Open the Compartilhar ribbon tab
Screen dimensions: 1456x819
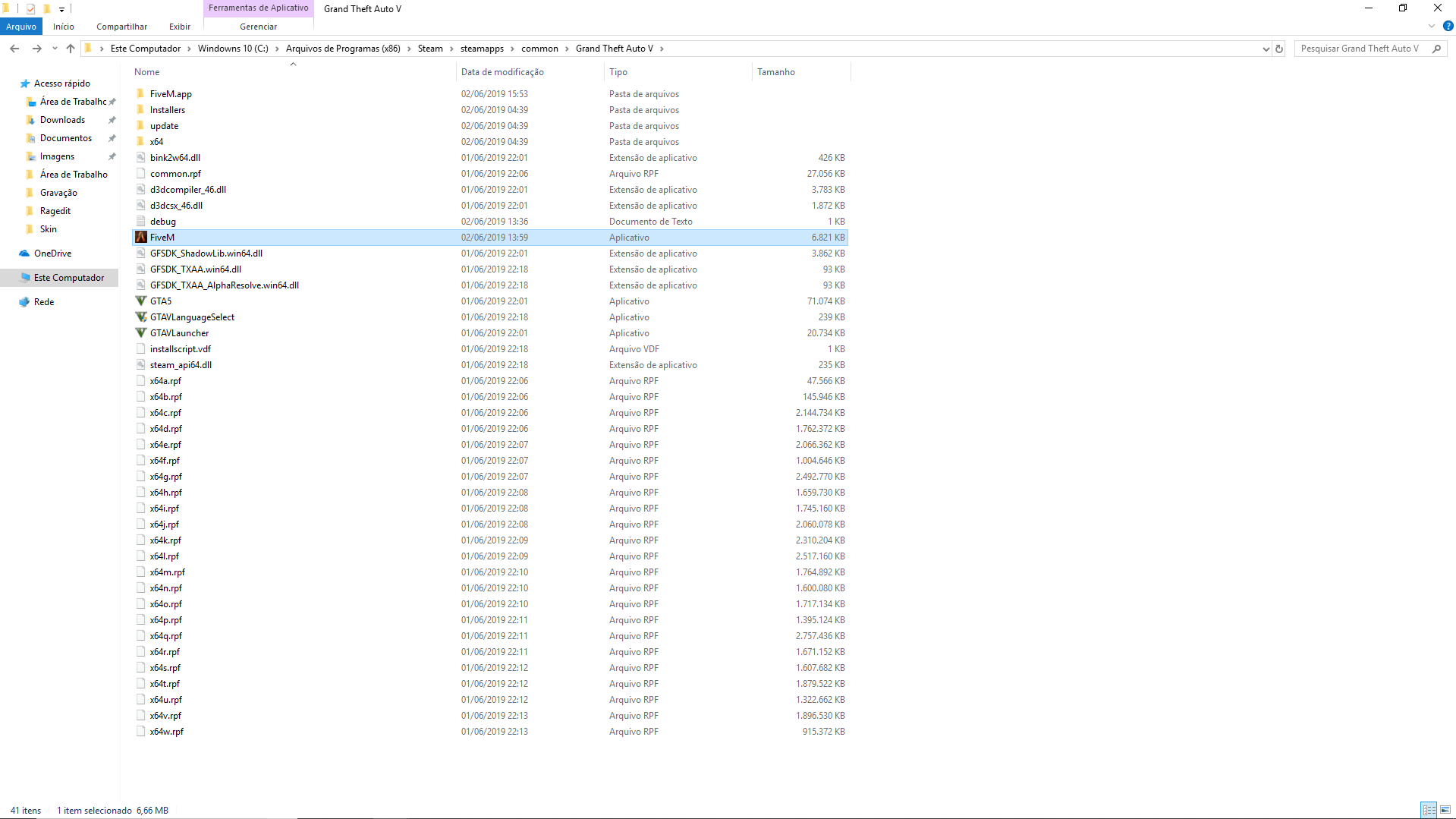click(x=121, y=27)
